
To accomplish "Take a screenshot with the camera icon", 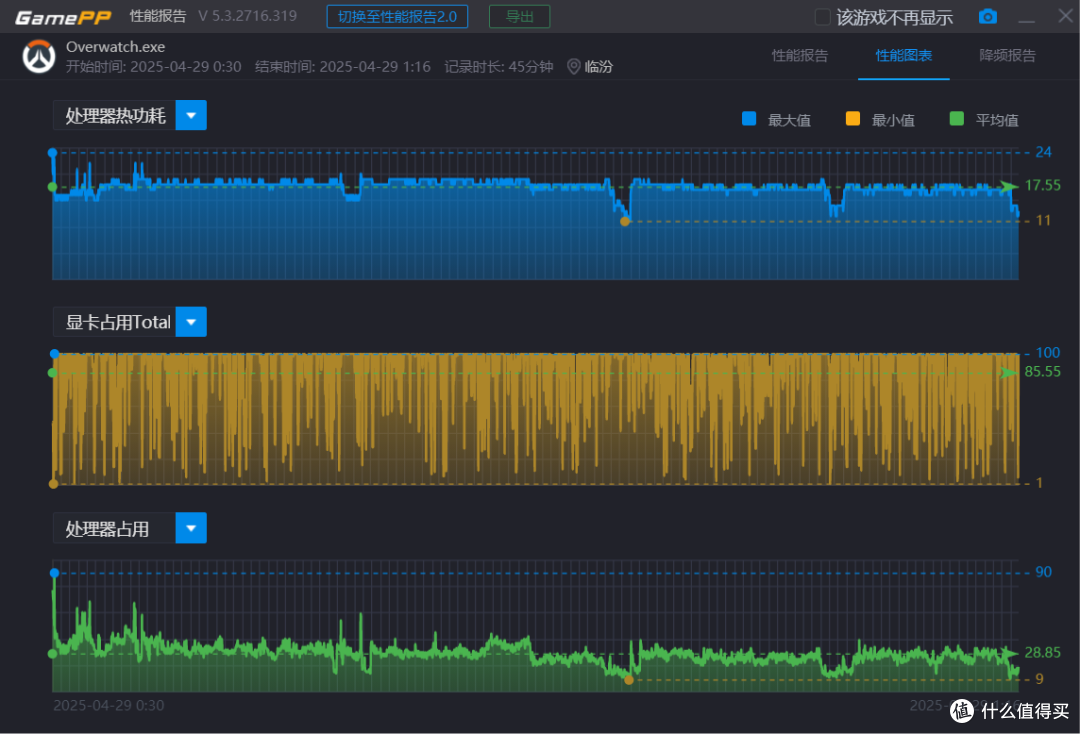I will tap(988, 17).
